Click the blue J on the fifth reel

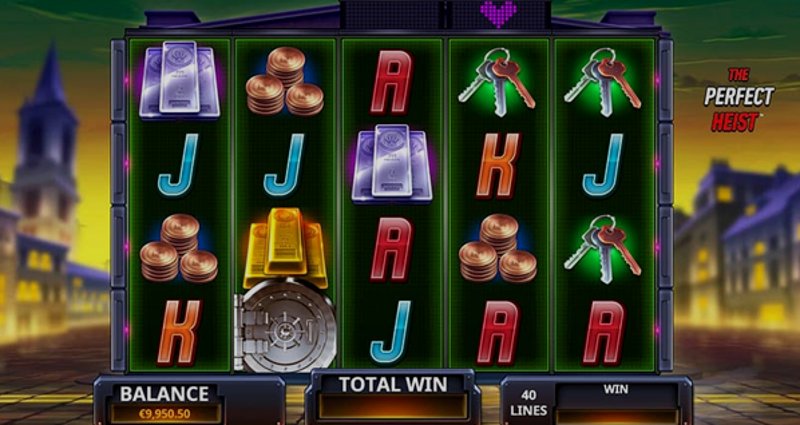click(603, 164)
